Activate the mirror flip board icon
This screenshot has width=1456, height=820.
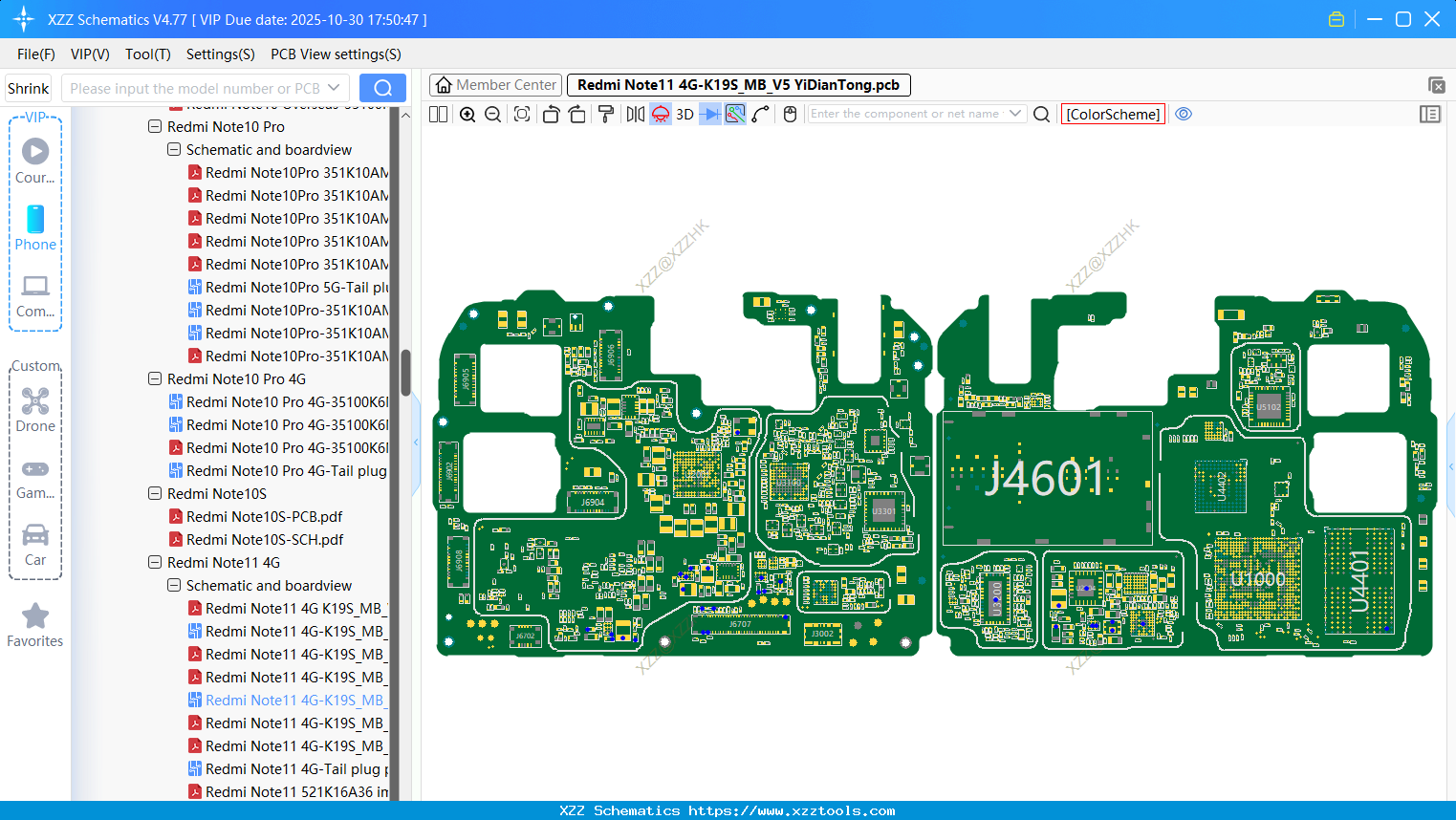click(x=635, y=114)
